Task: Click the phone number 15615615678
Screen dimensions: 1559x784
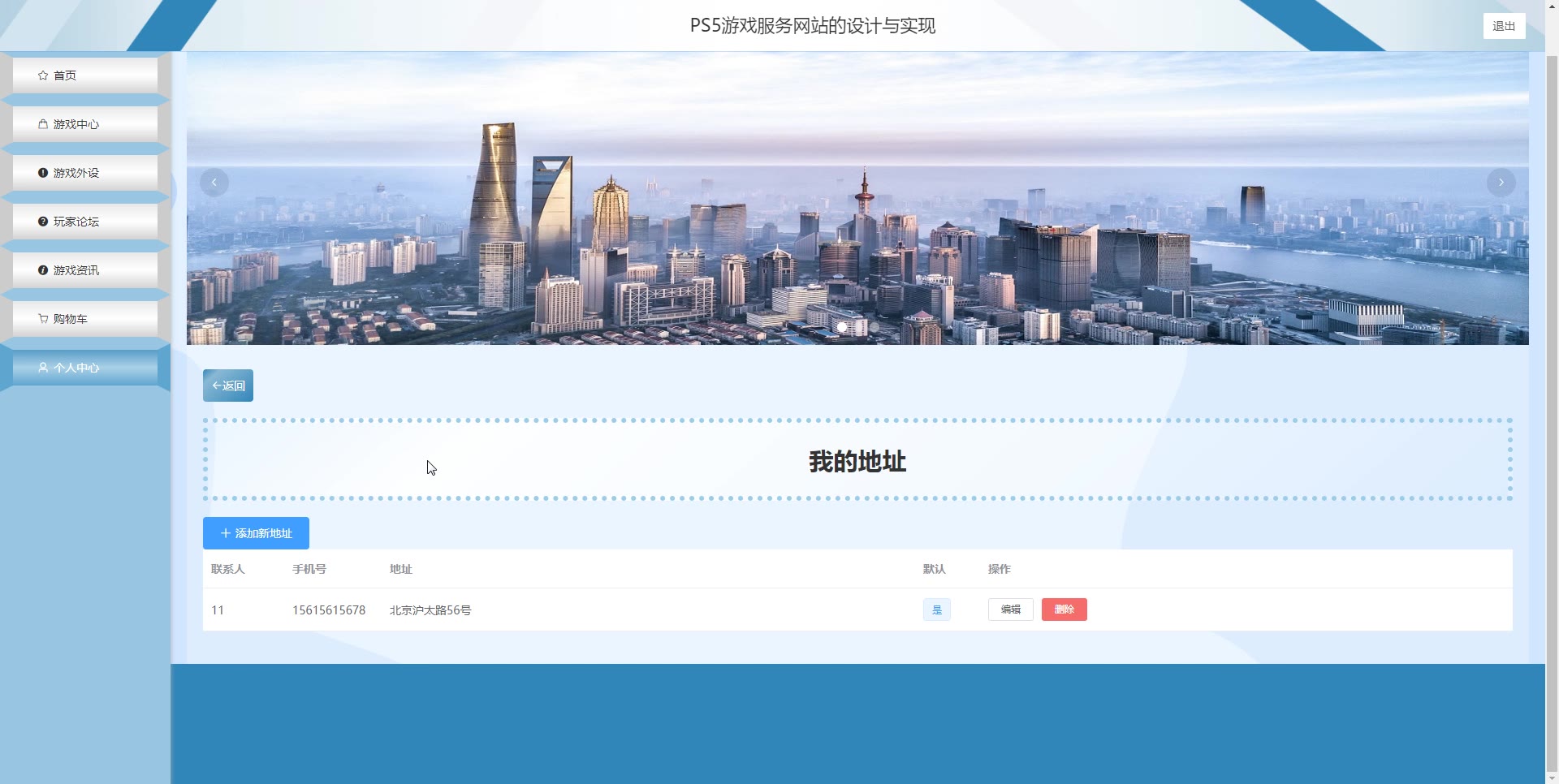Action: [329, 610]
